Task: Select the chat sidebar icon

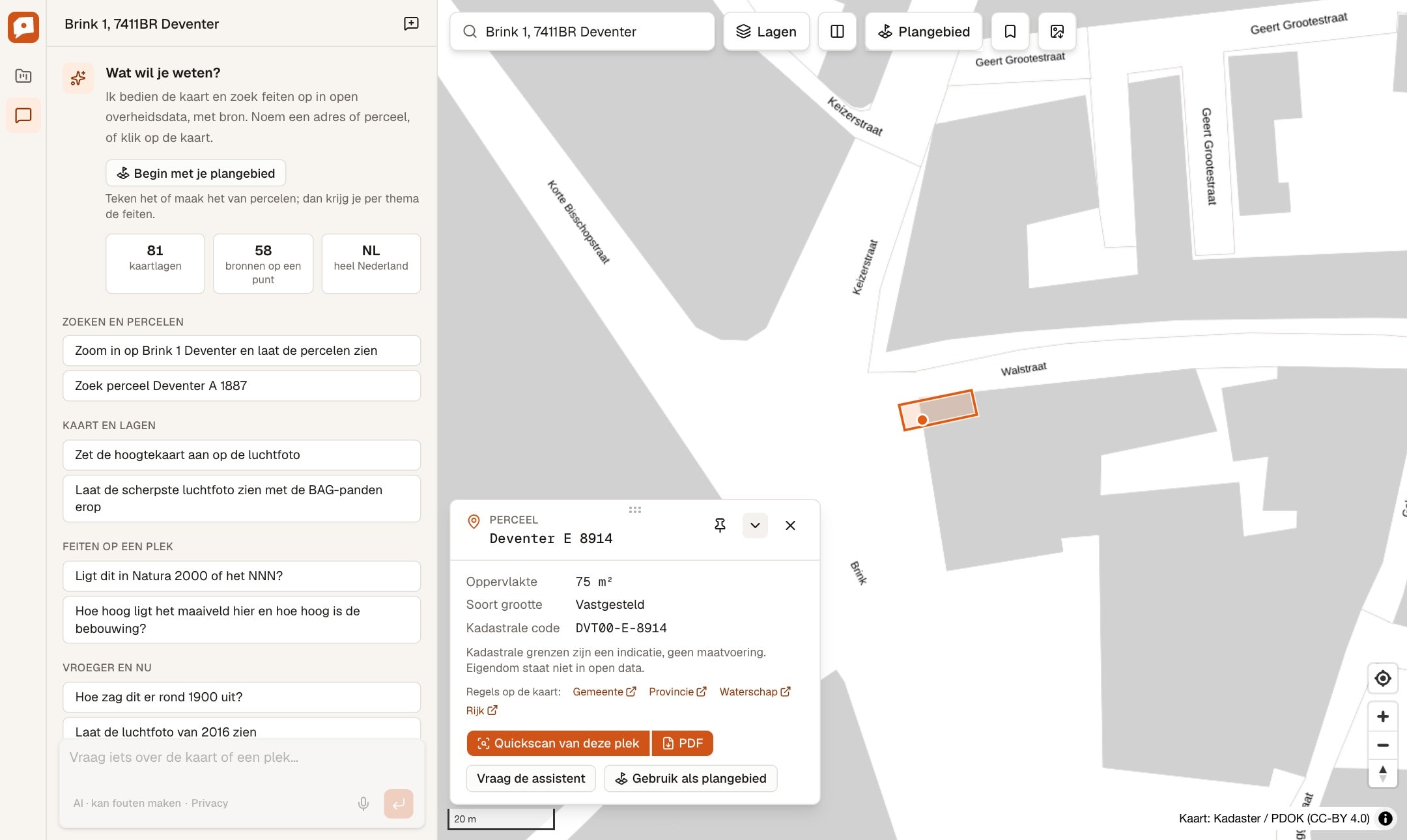Action: coord(23,115)
